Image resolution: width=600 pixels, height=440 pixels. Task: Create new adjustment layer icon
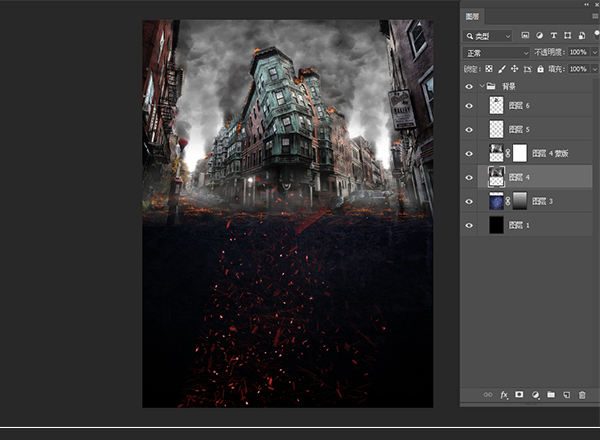(x=535, y=395)
